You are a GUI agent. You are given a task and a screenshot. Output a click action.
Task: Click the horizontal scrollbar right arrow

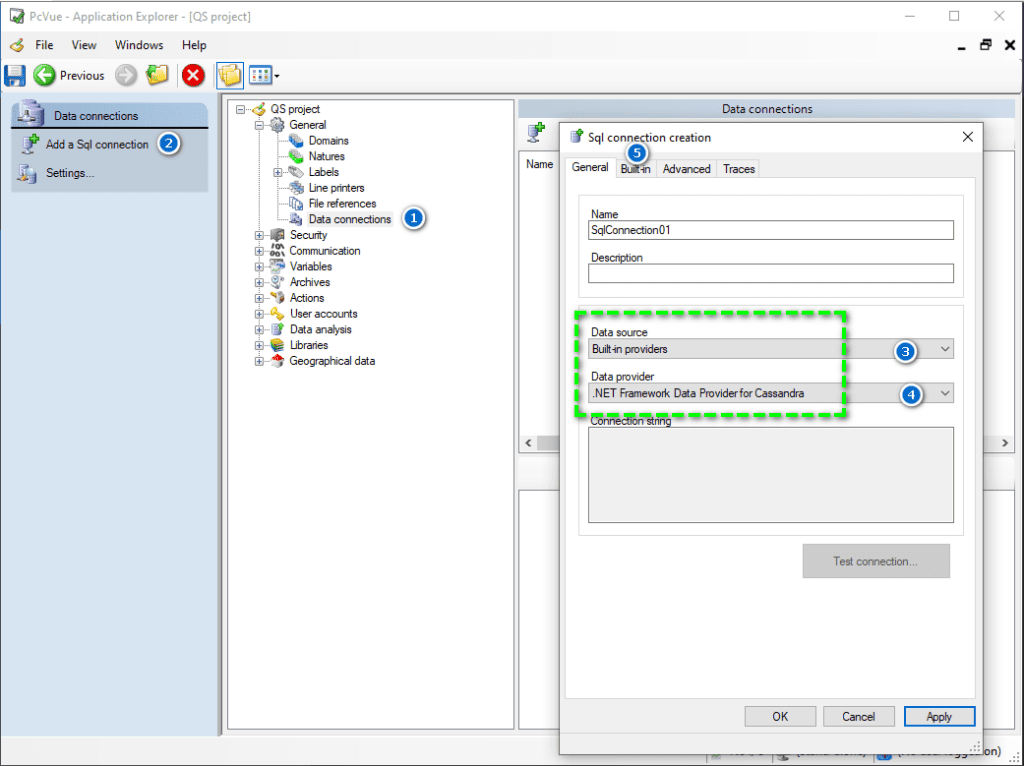[1005, 443]
